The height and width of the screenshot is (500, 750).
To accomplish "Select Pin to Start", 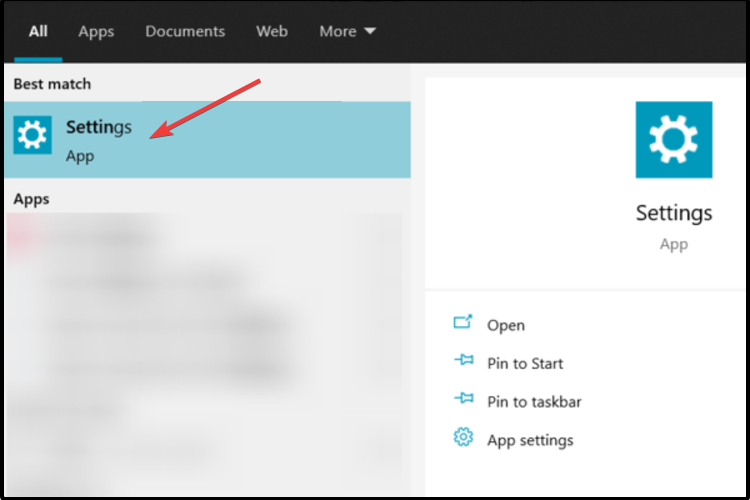I will click(x=525, y=364).
